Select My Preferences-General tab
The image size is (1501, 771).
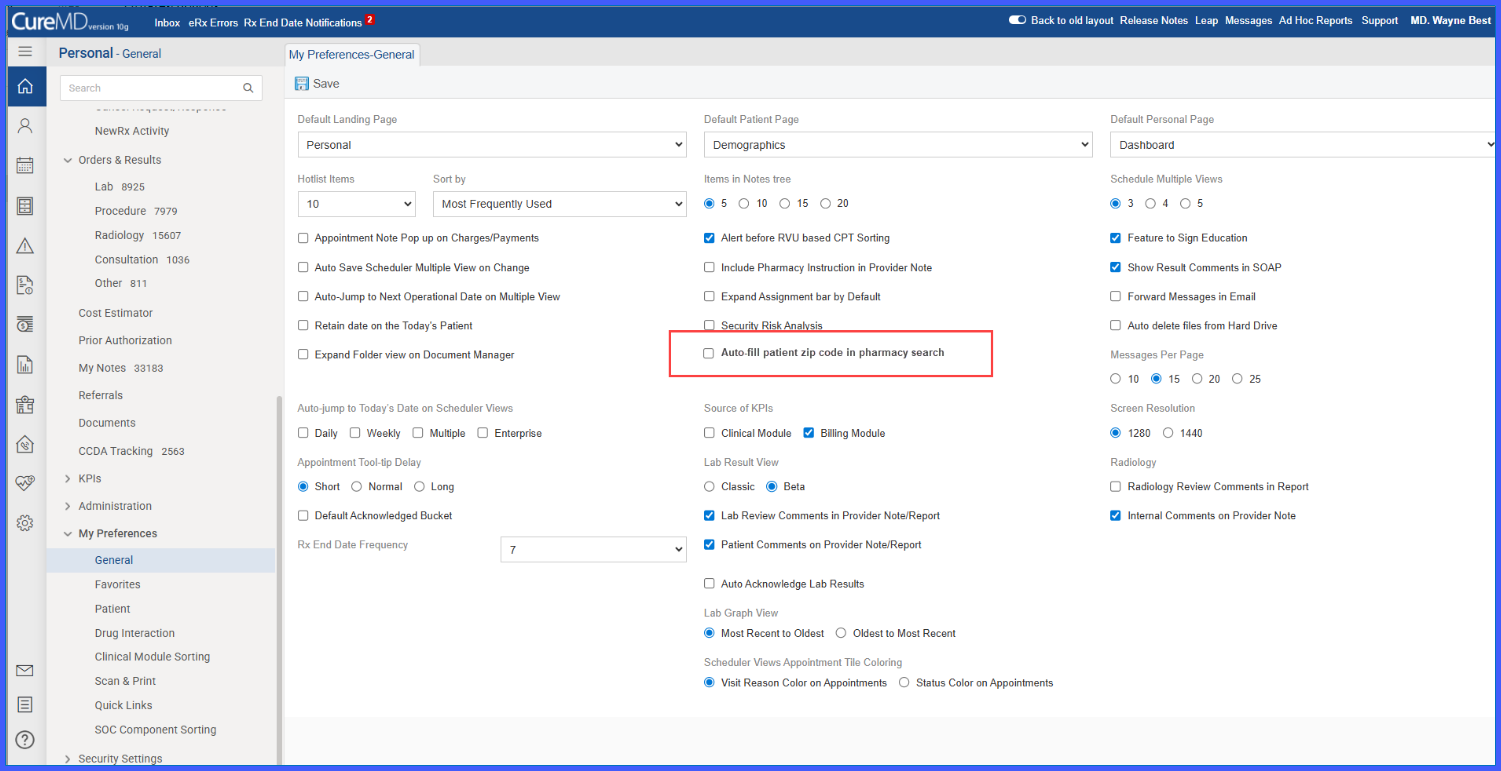(x=352, y=55)
